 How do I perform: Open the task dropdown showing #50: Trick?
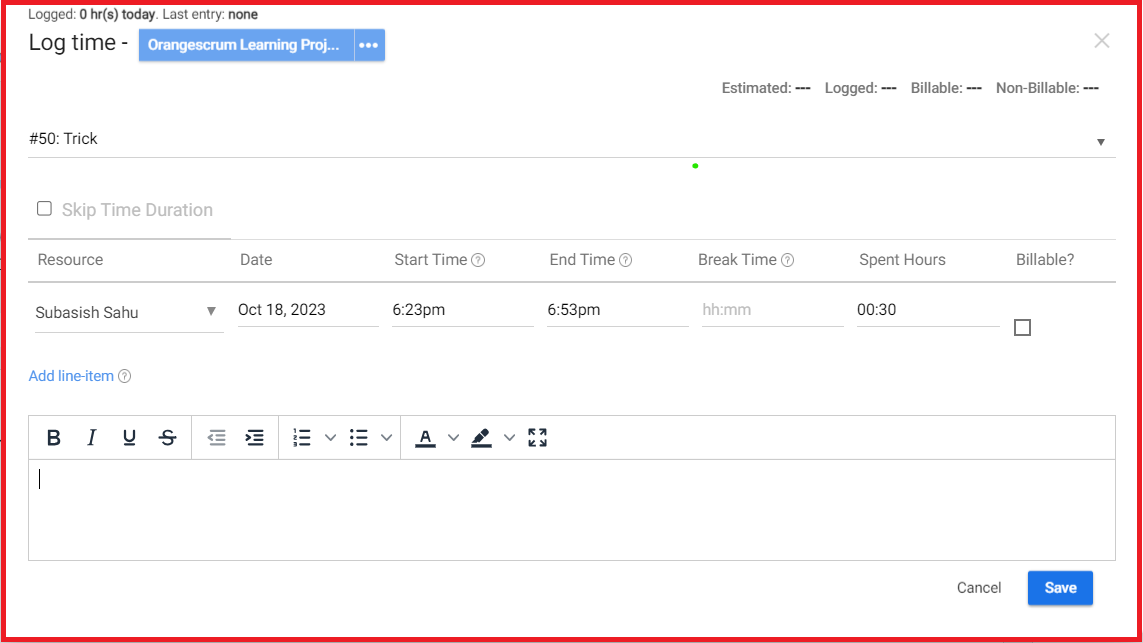[572, 139]
